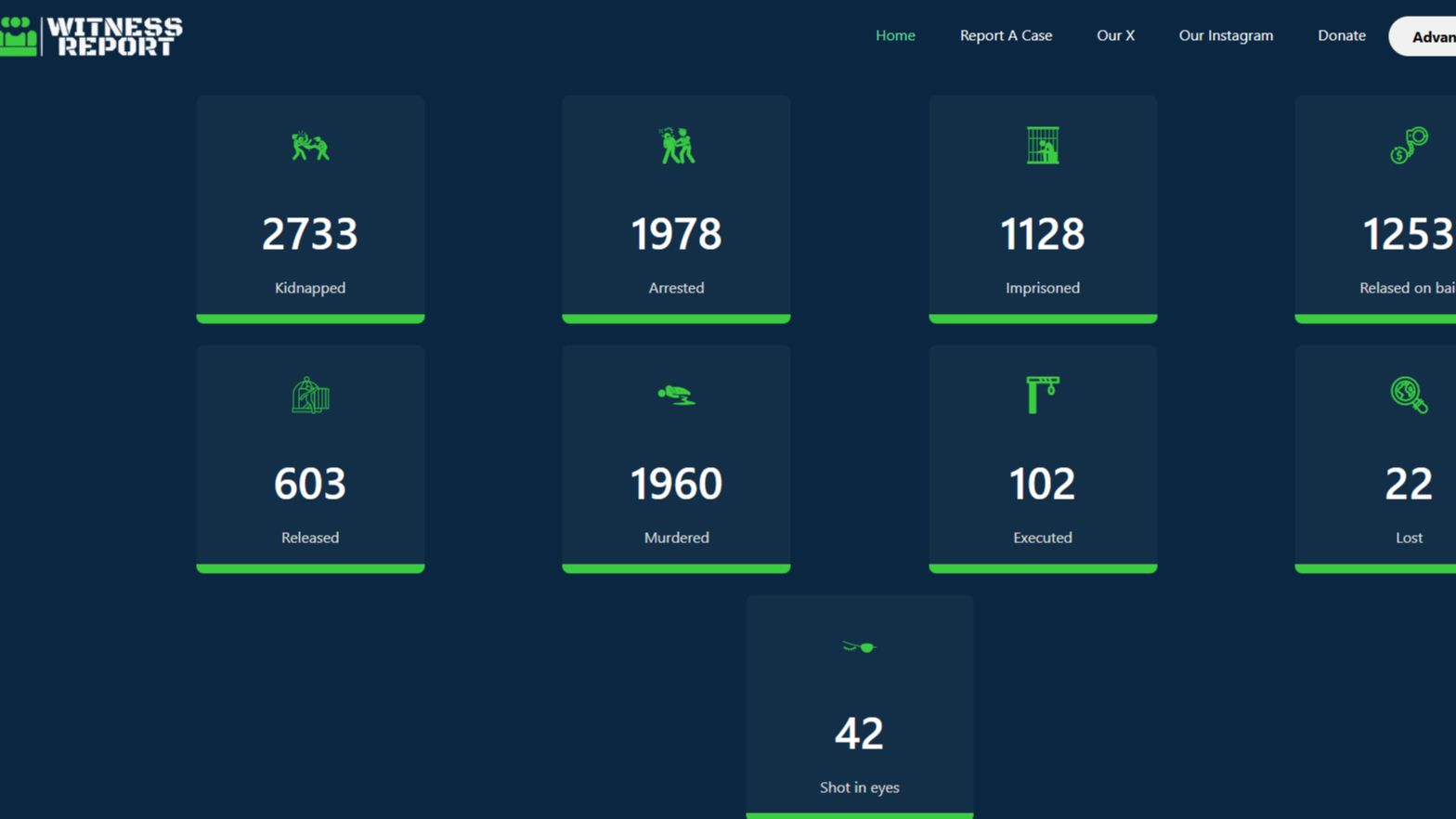1456x819 pixels.
Task: Visit the Our Instagram link
Action: [x=1226, y=35]
